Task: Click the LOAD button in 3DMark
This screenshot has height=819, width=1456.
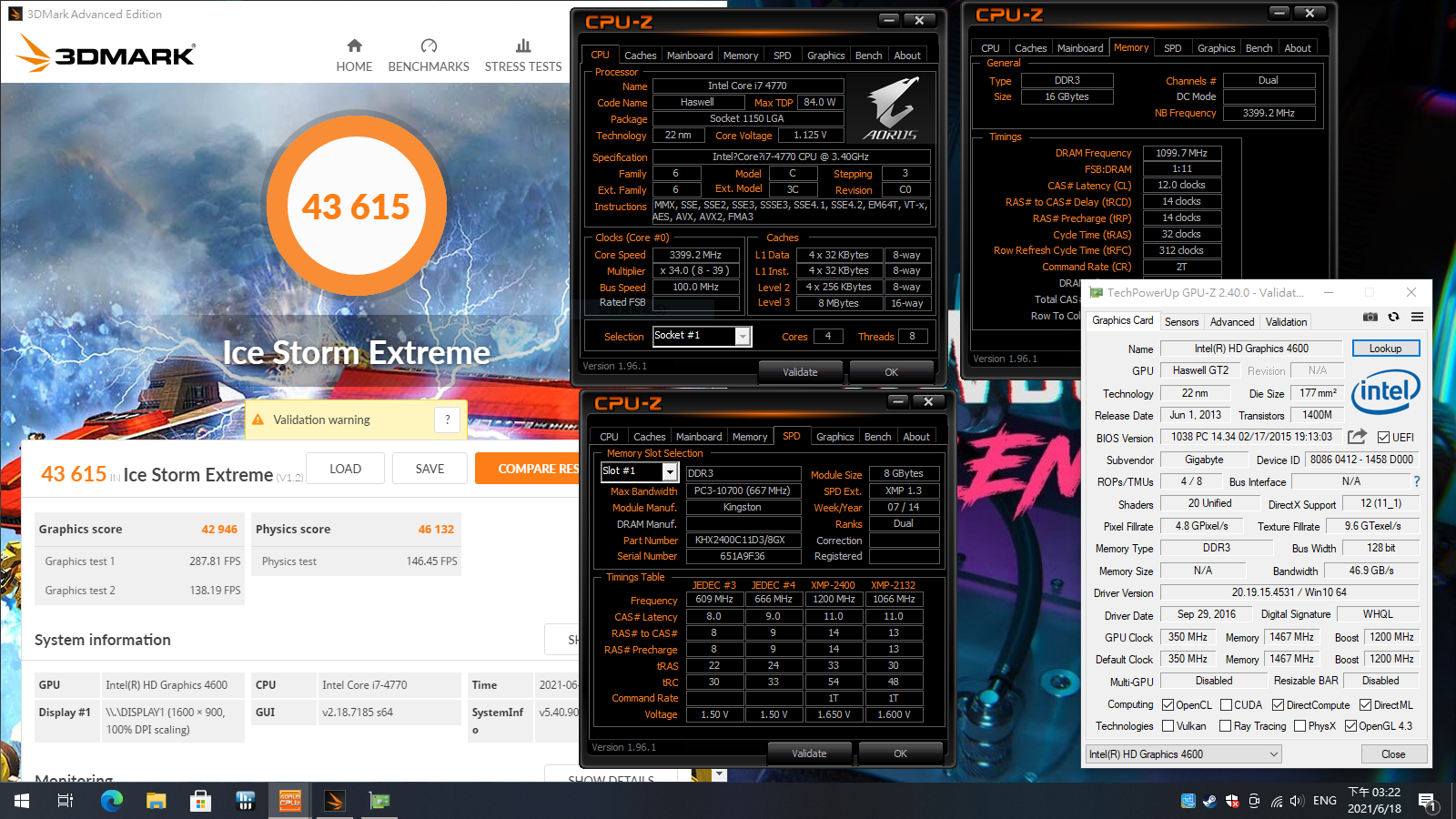Action: pyautogui.click(x=345, y=469)
